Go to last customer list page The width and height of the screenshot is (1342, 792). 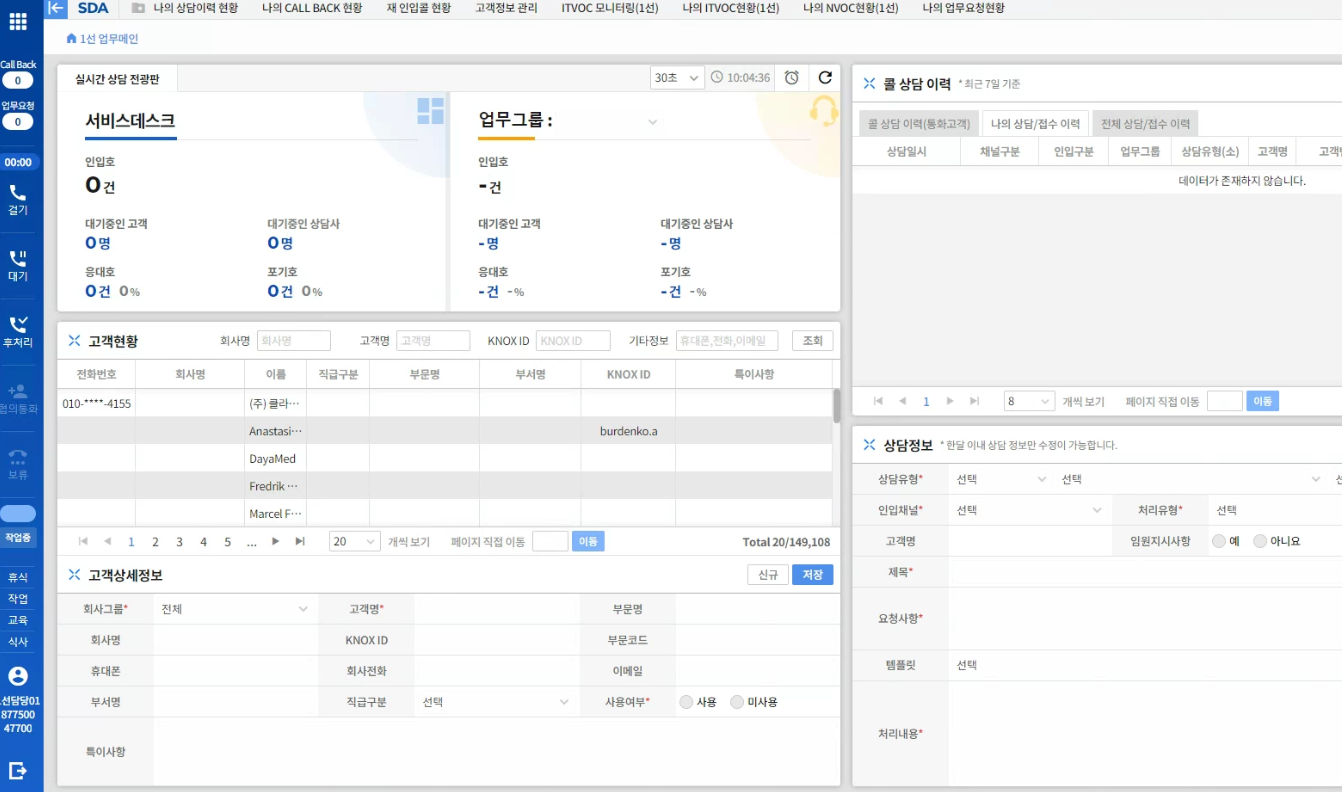(x=300, y=541)
